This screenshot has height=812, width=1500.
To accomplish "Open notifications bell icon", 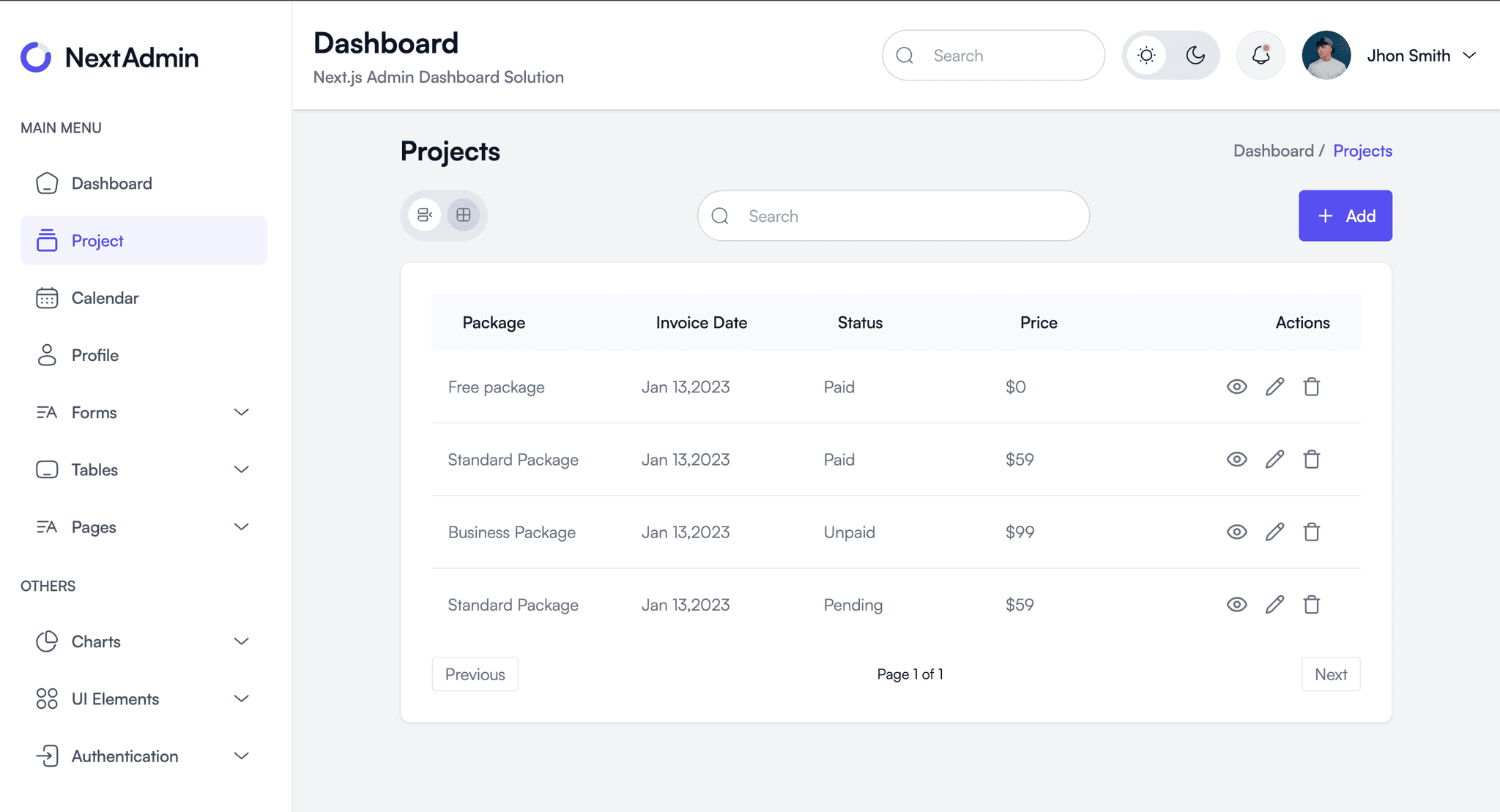I will point(1260,55).
